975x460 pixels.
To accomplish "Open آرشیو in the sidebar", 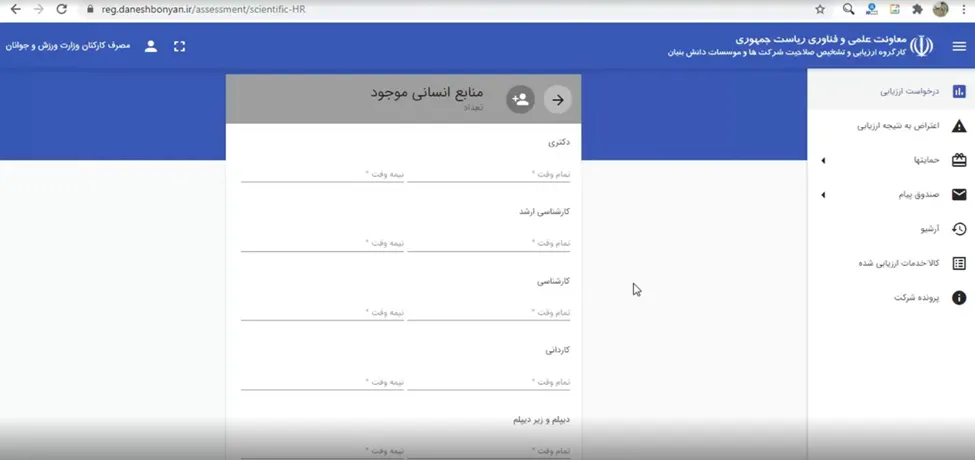I will coord(891,229).
